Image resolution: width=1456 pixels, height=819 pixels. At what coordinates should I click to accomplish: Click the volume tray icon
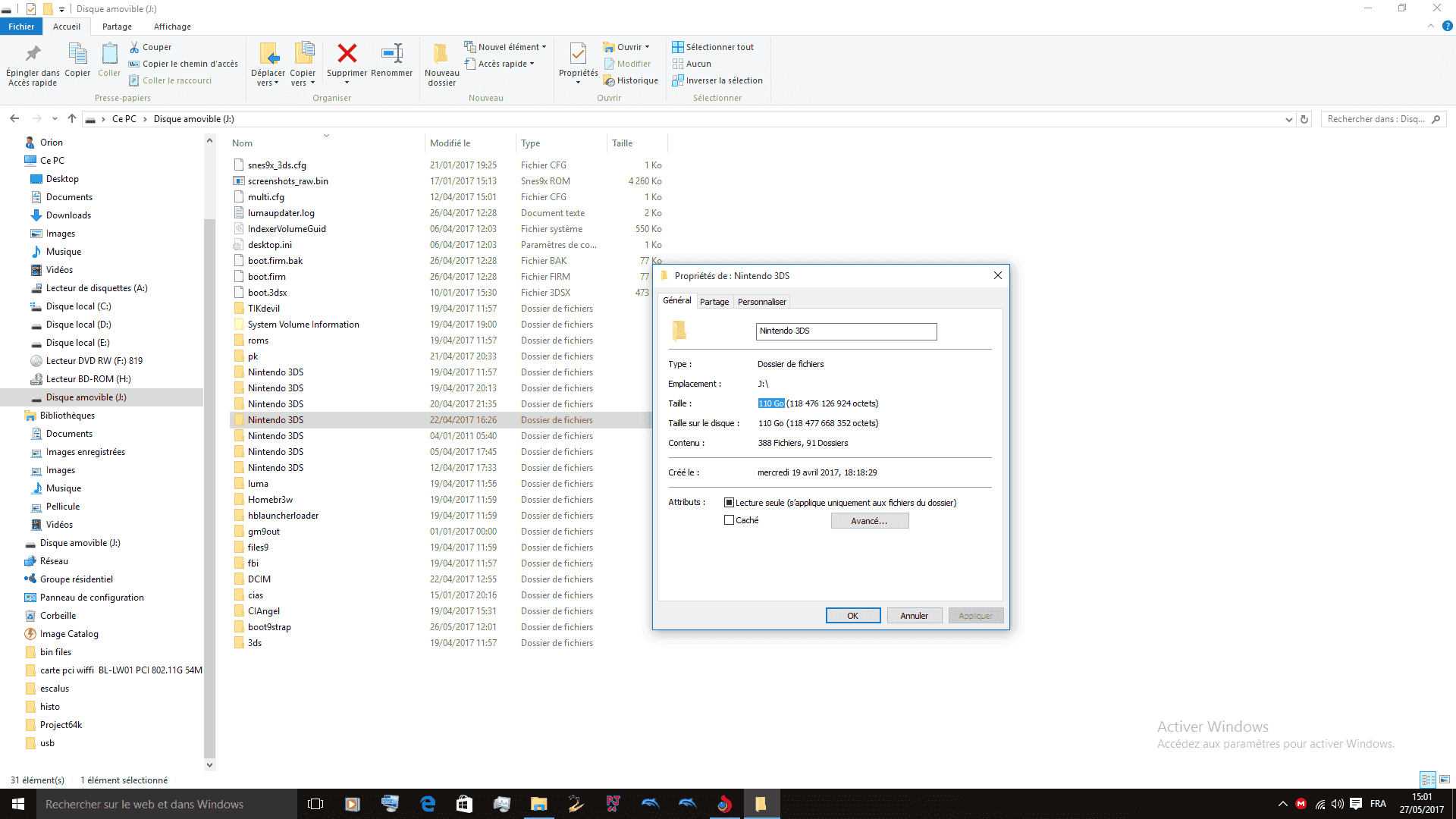[x=1337, y=804]
